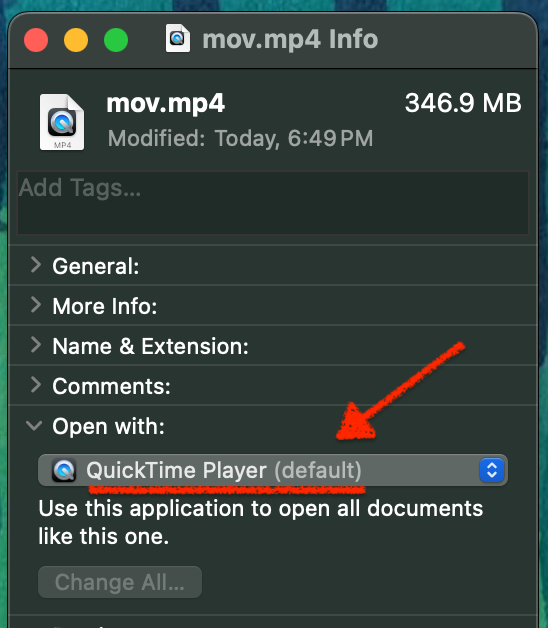Click the Modified date text
548x628 pixels.
[x=240, y=139]
